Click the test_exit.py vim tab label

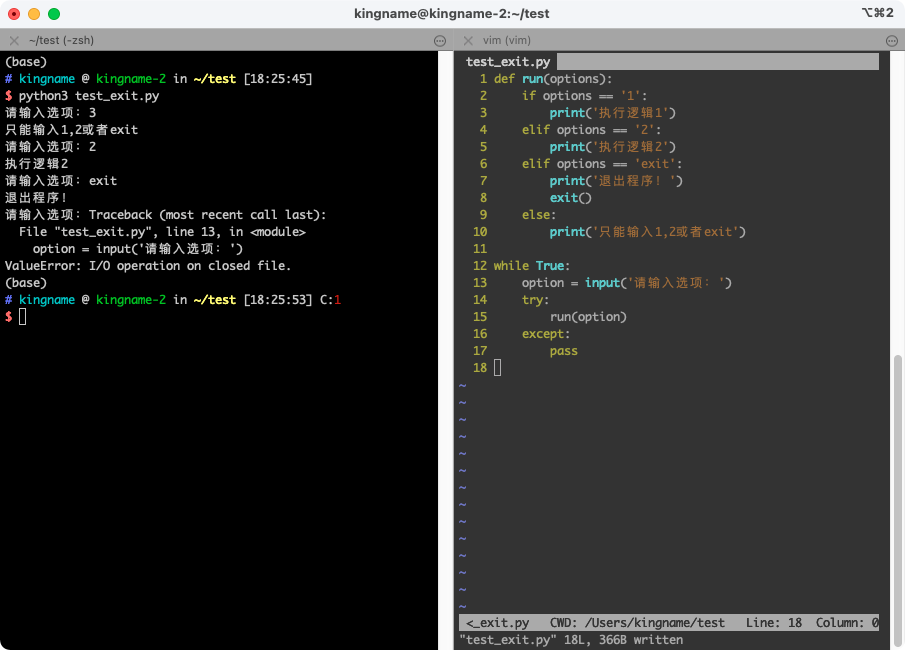pyautogui.click(x=508, y=62)
